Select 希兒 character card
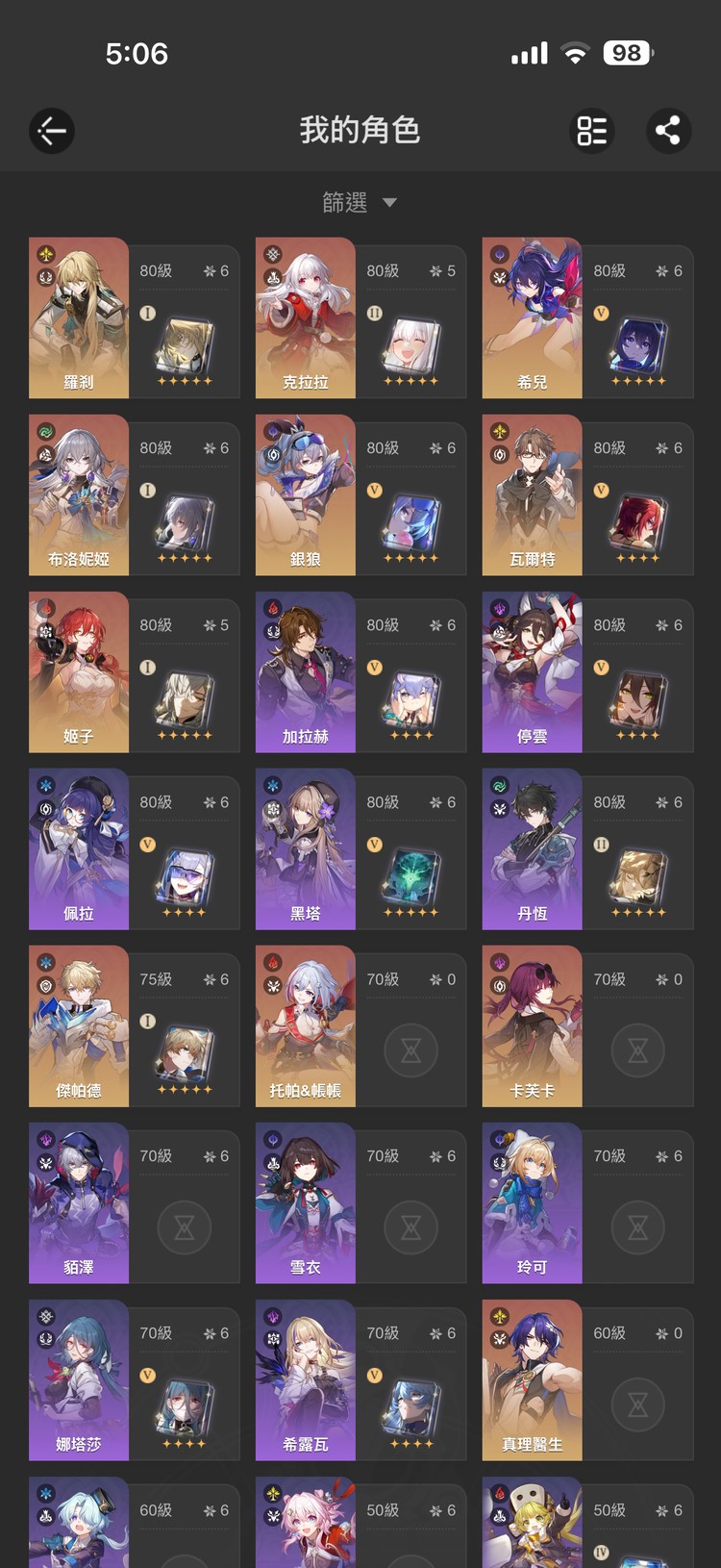Screen dimensions: 721x1568 (x=587, y=317)
